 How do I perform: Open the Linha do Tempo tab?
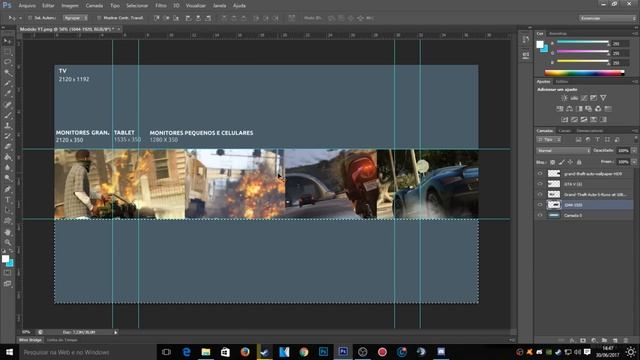(62, 340)
